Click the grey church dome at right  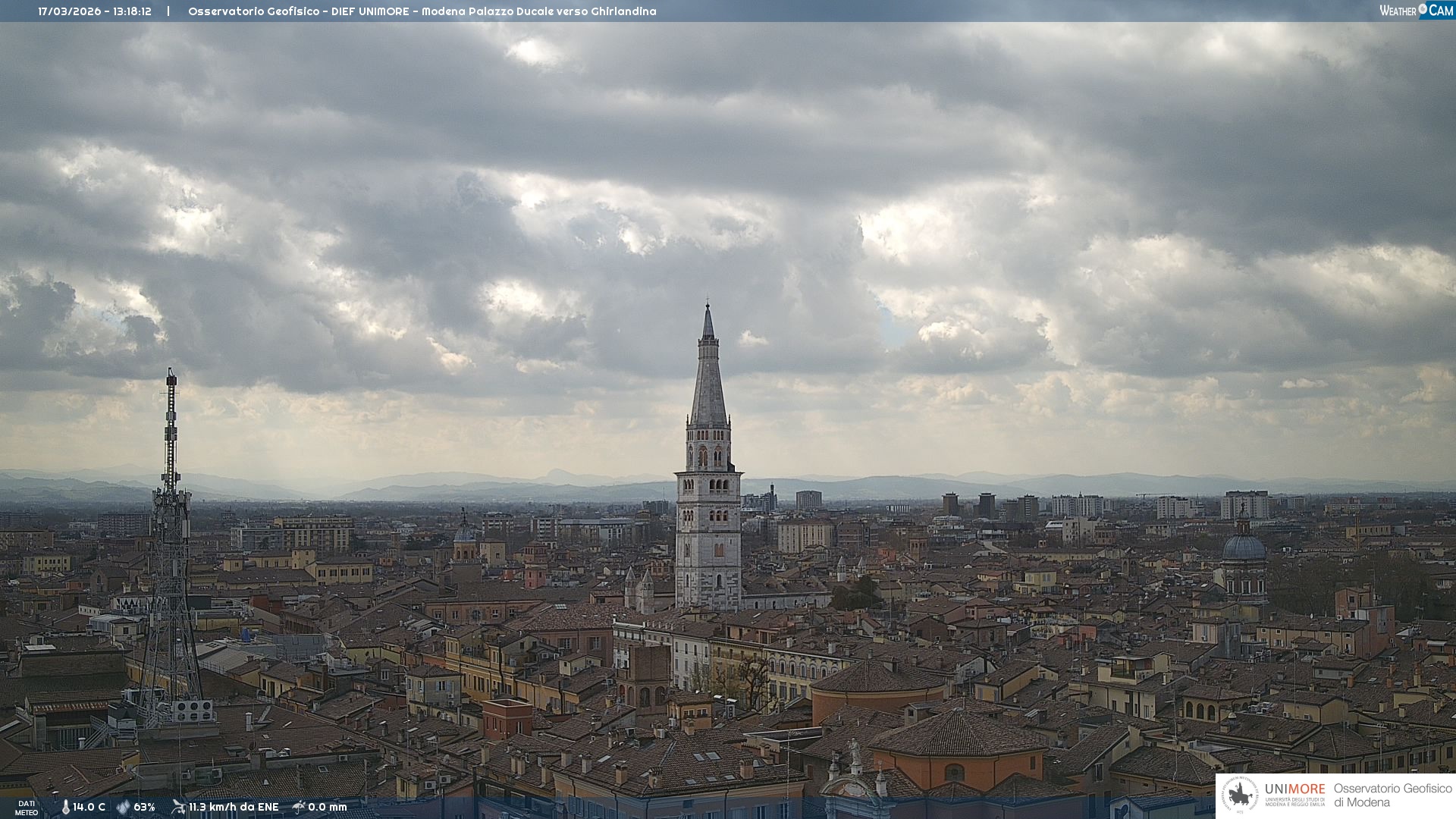(1244, 548)
